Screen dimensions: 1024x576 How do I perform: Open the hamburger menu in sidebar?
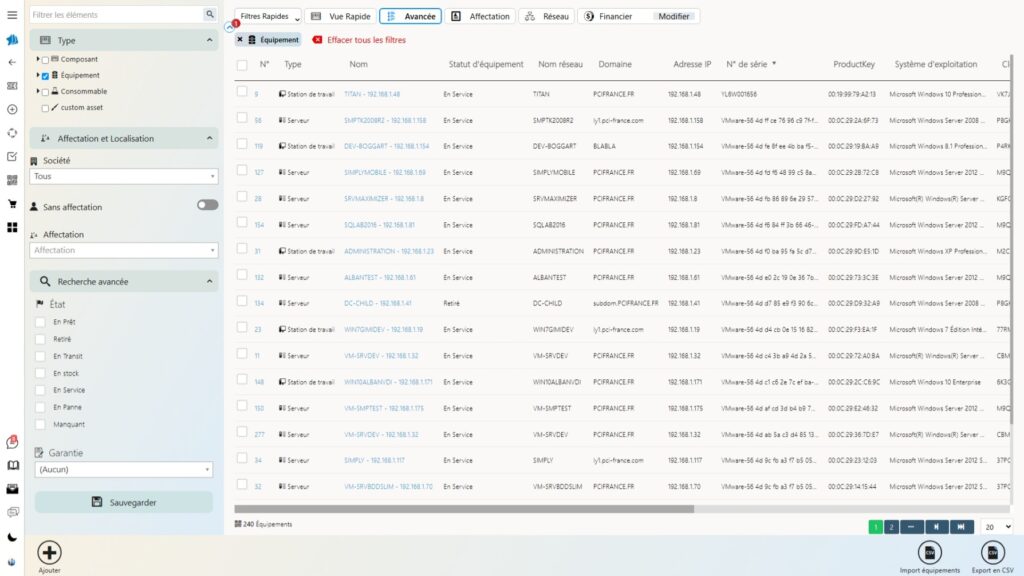tap(12, 16)
